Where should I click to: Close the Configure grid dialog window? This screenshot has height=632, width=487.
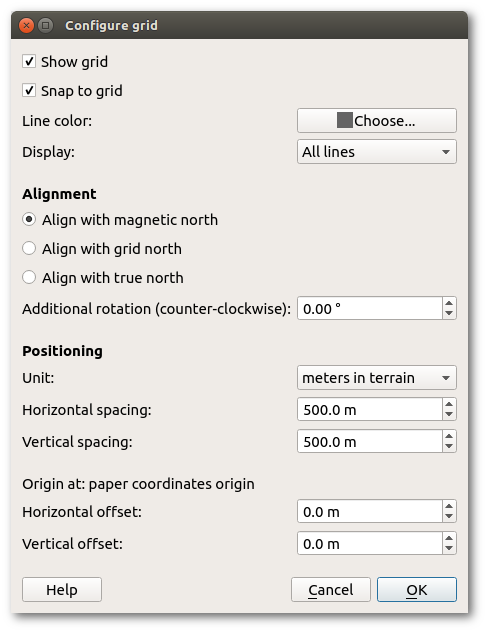point(26,25)
